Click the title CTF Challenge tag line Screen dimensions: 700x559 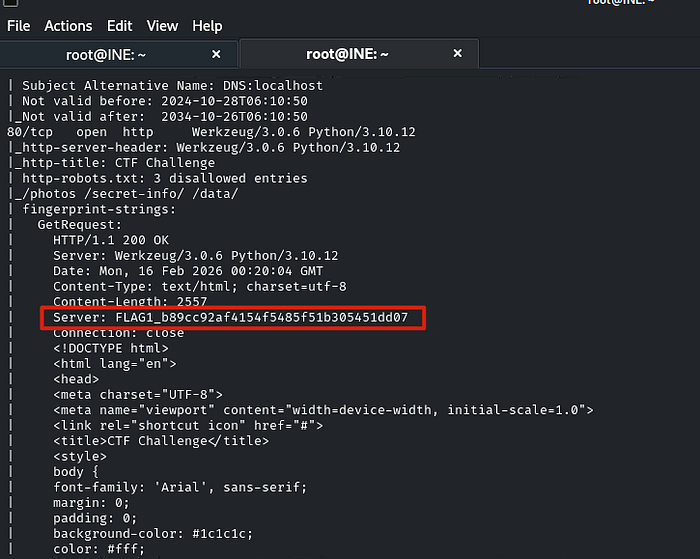coord(161,441)
